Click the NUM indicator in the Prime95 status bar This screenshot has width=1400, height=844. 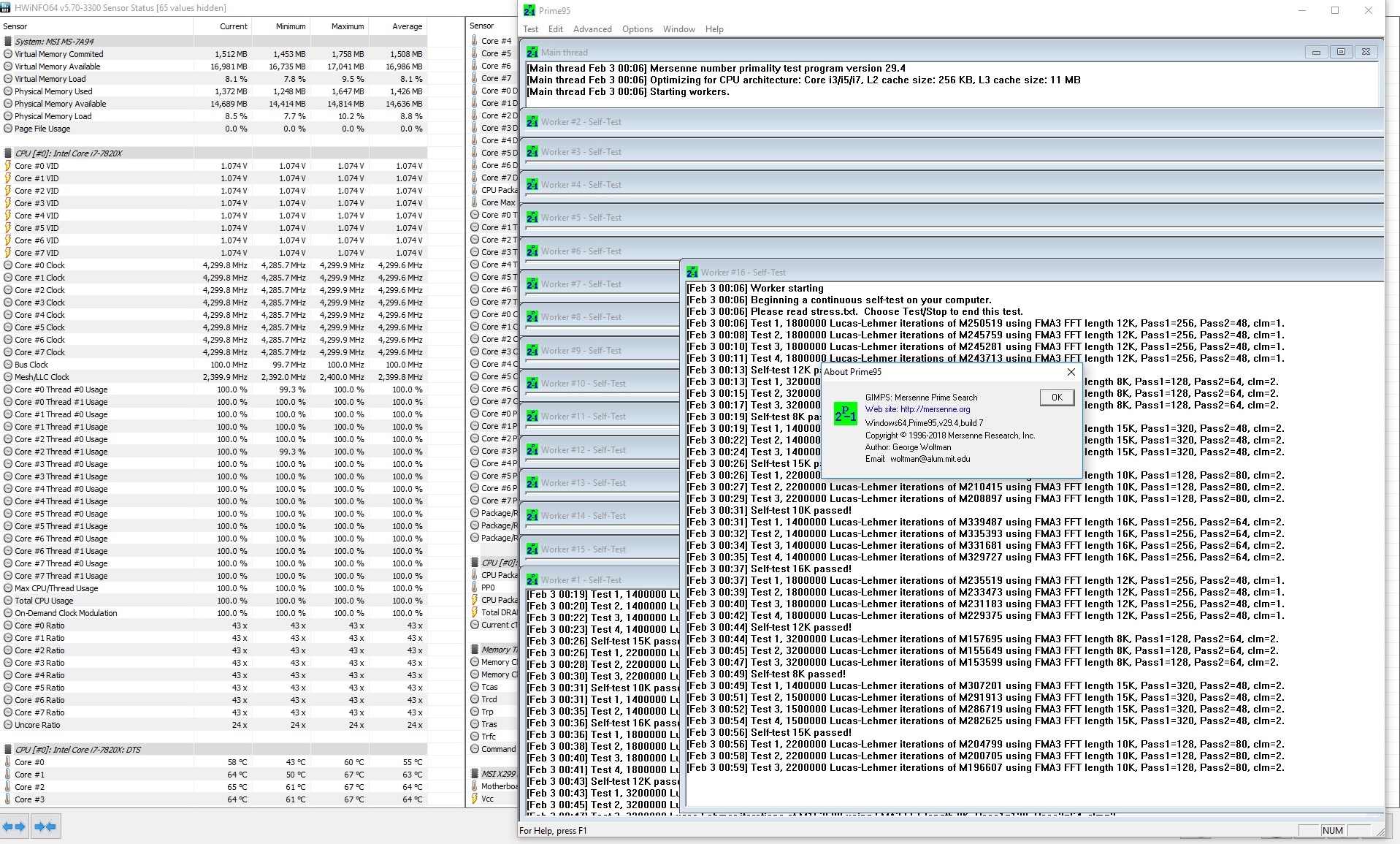click(1332, 831)
